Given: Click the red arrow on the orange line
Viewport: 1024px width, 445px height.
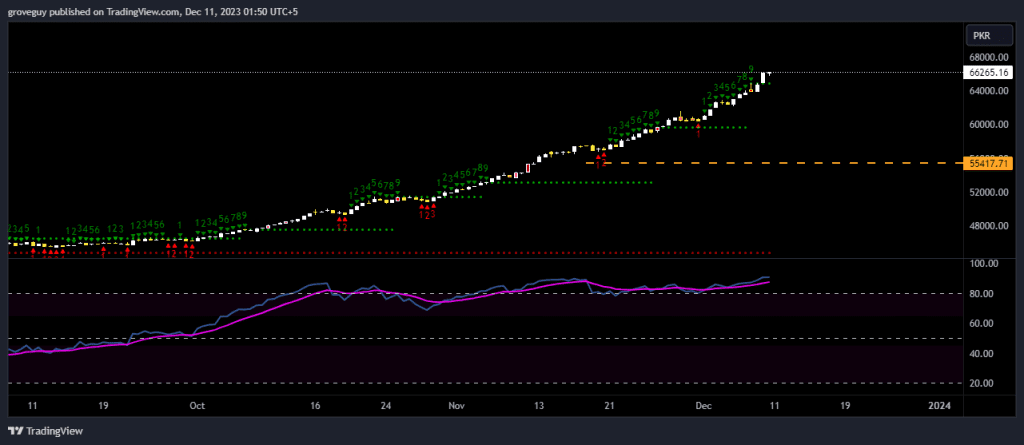Looking at the screenshot, I should point(599,157).
